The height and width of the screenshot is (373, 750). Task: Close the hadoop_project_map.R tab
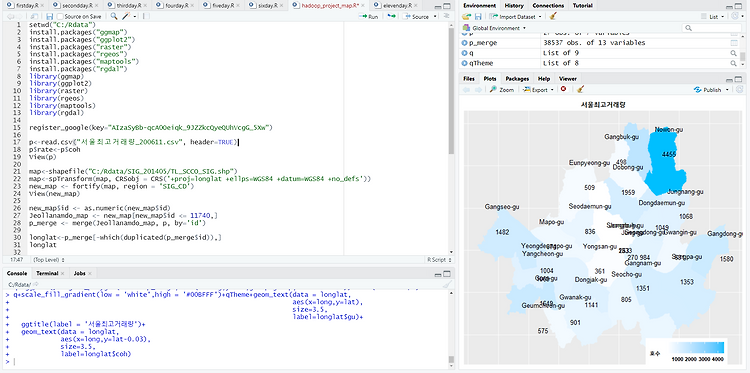click(363, 5)
